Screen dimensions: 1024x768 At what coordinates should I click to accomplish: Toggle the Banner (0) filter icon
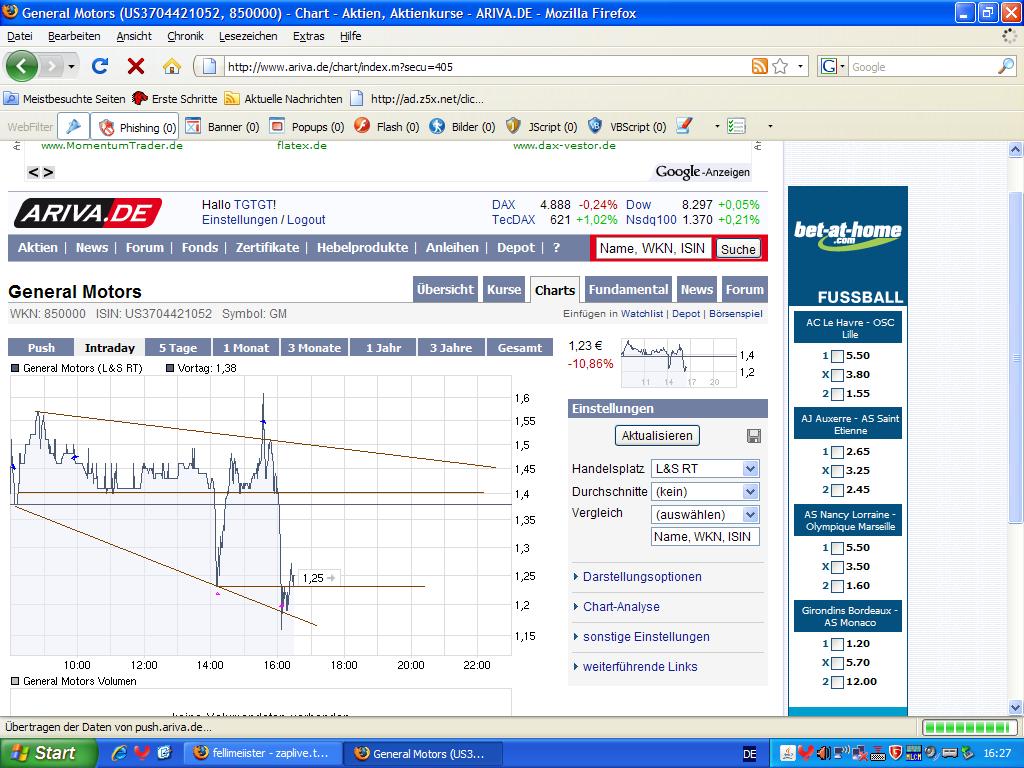[192, 125]
